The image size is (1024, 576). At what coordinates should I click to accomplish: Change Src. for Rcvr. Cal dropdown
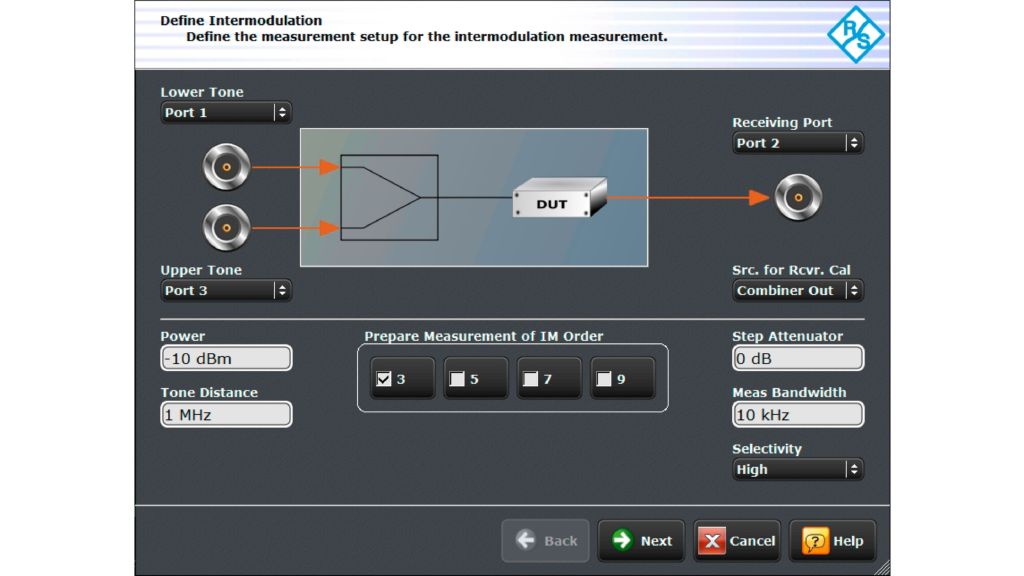click(797, 291)
